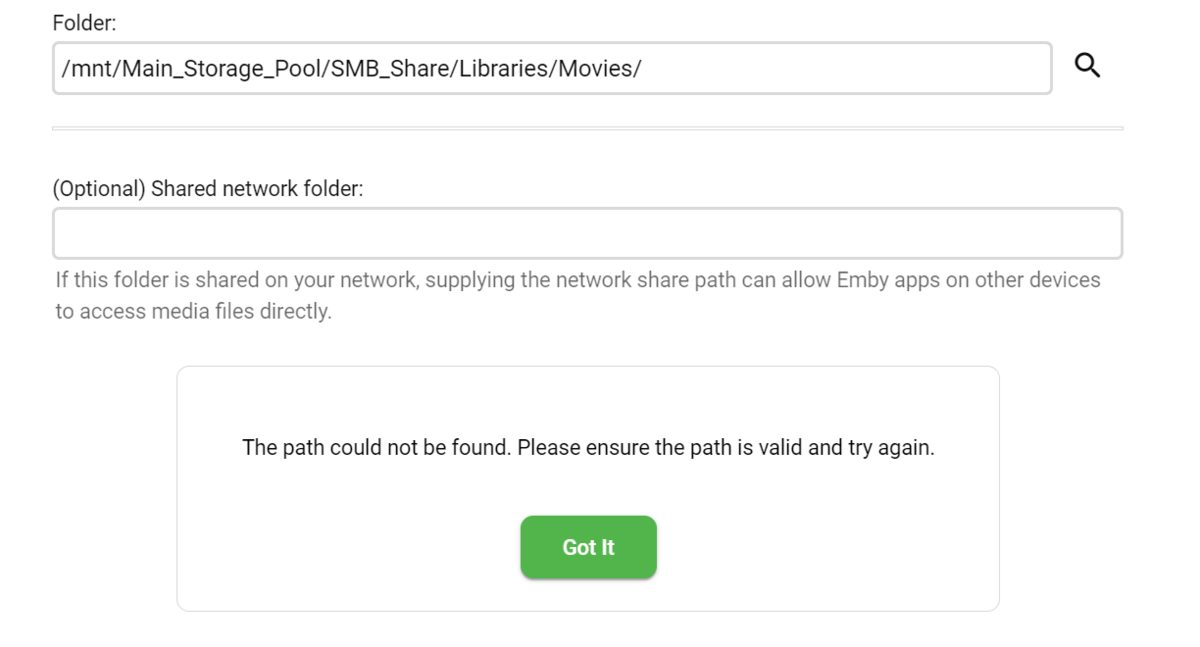Dismiss the error with Got It

pyautogui.click(x=588, y=547)
